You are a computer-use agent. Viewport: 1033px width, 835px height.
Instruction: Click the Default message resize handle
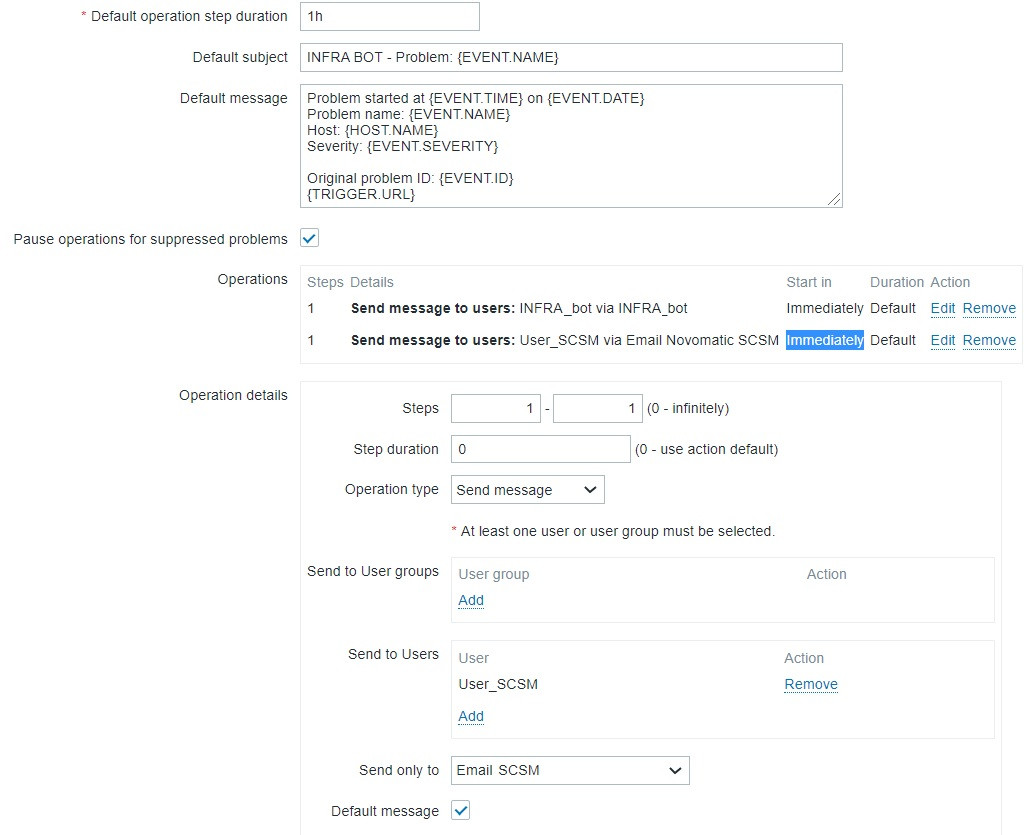[x=835, y=200]
